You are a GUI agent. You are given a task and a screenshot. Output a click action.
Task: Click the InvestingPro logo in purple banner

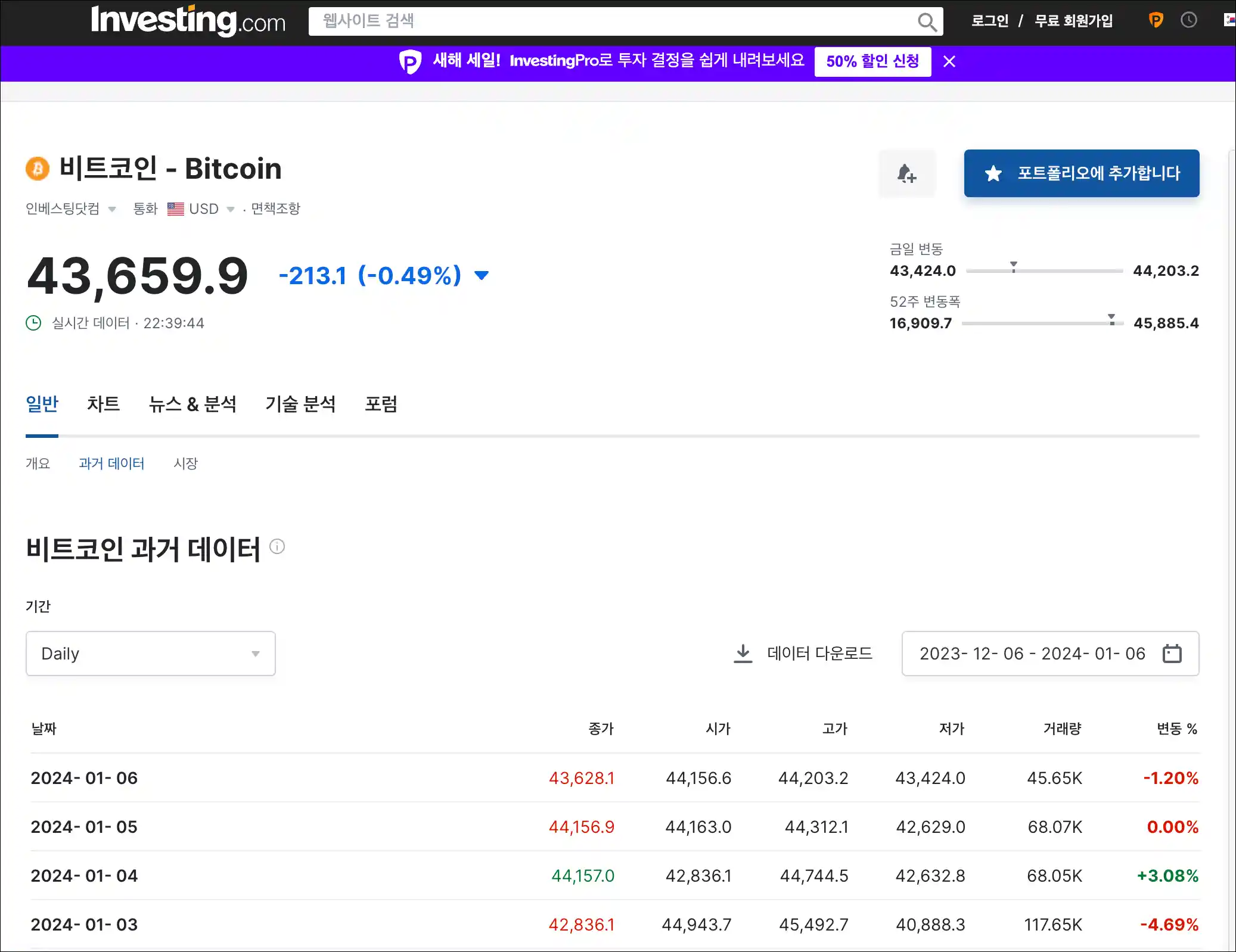coord(410,61)
